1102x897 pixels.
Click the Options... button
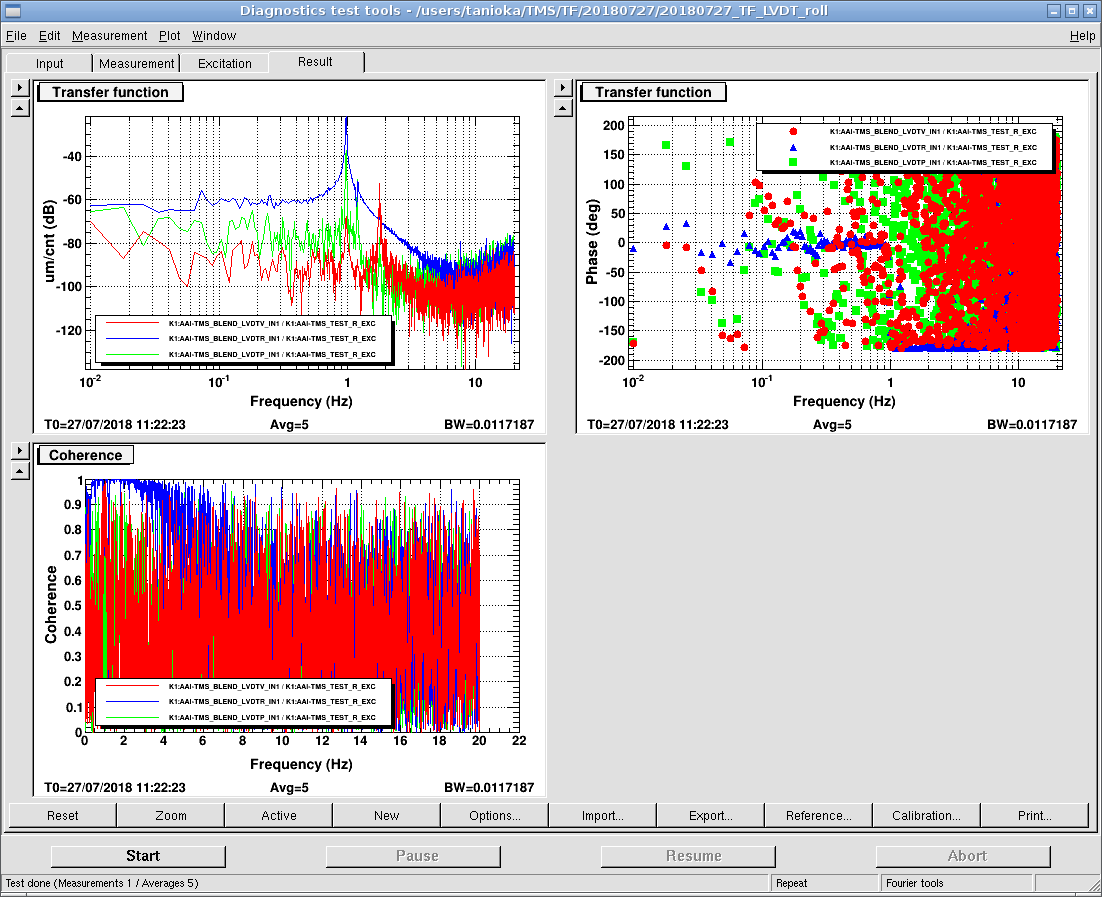tap(494, 815)
